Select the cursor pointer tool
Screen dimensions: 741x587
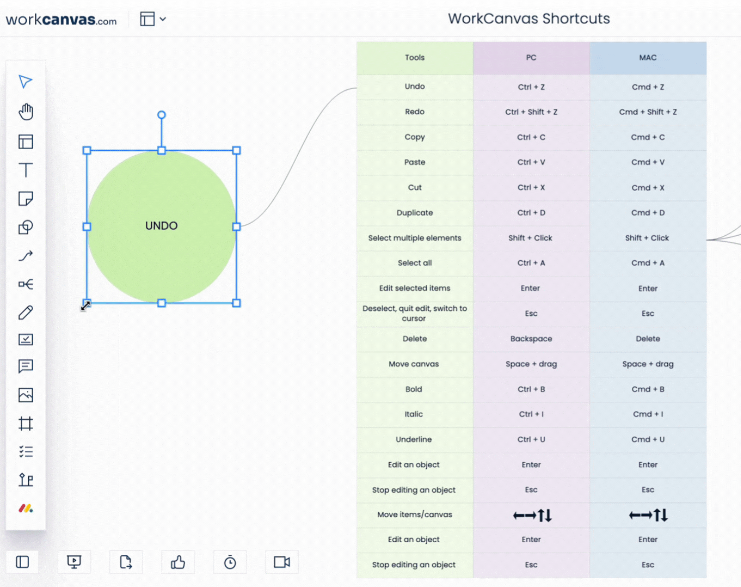tap(26, 81)
